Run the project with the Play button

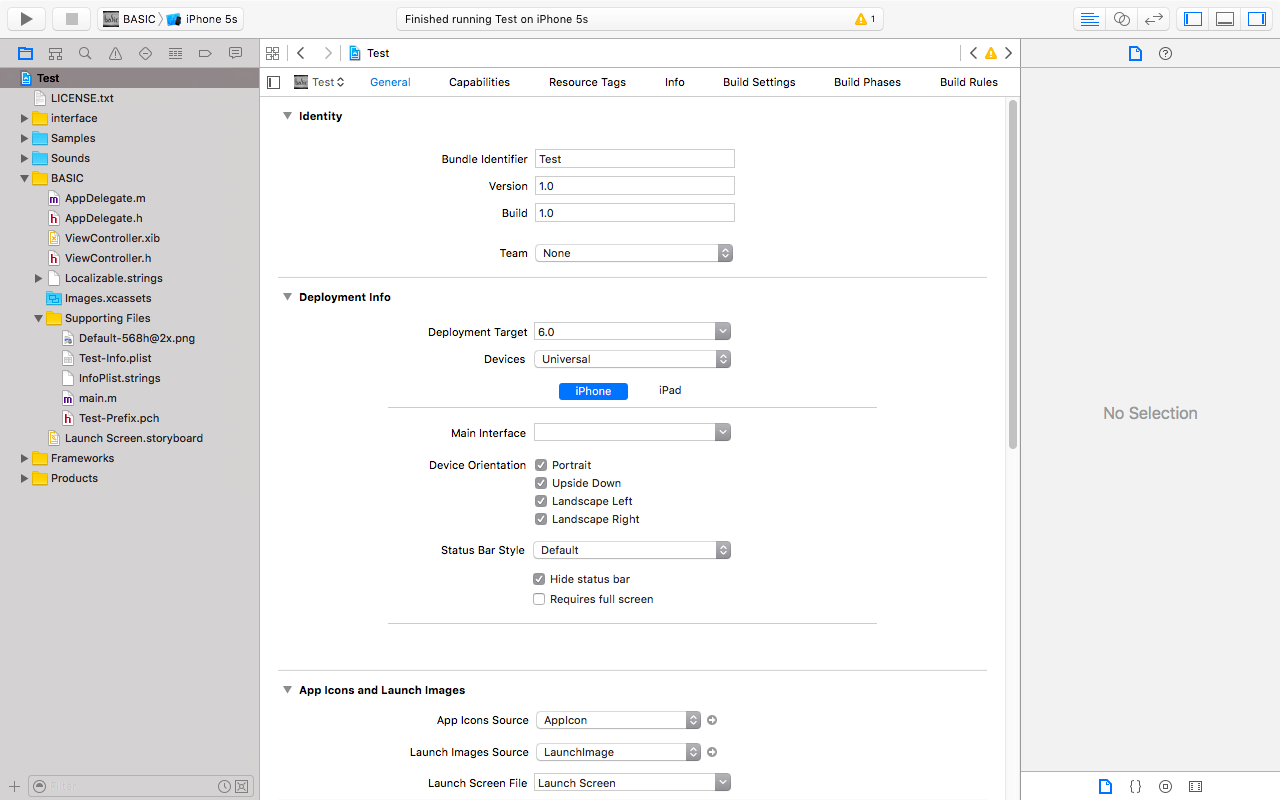(27, 19)
